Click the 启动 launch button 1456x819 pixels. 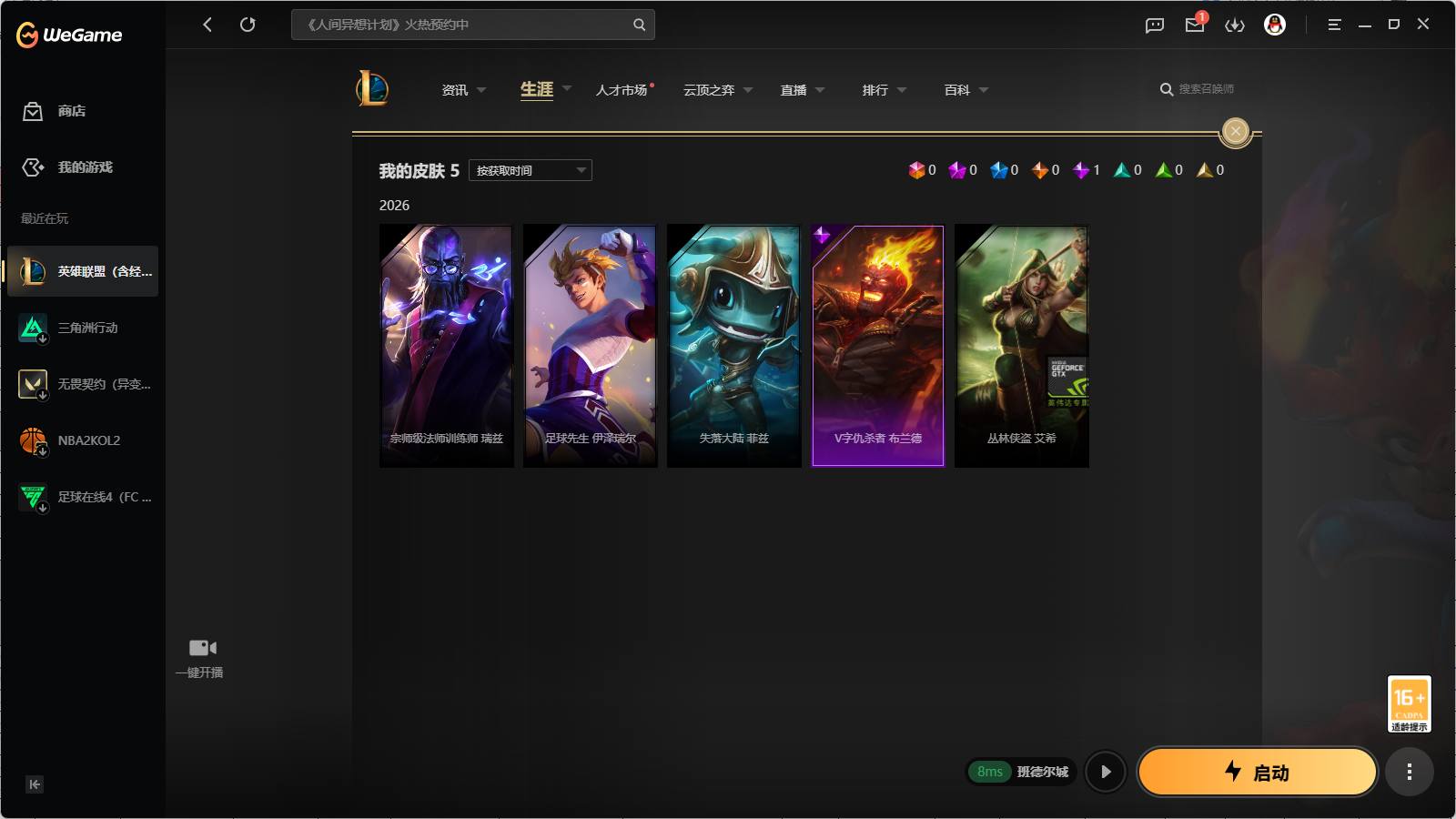coord(1257,773)
